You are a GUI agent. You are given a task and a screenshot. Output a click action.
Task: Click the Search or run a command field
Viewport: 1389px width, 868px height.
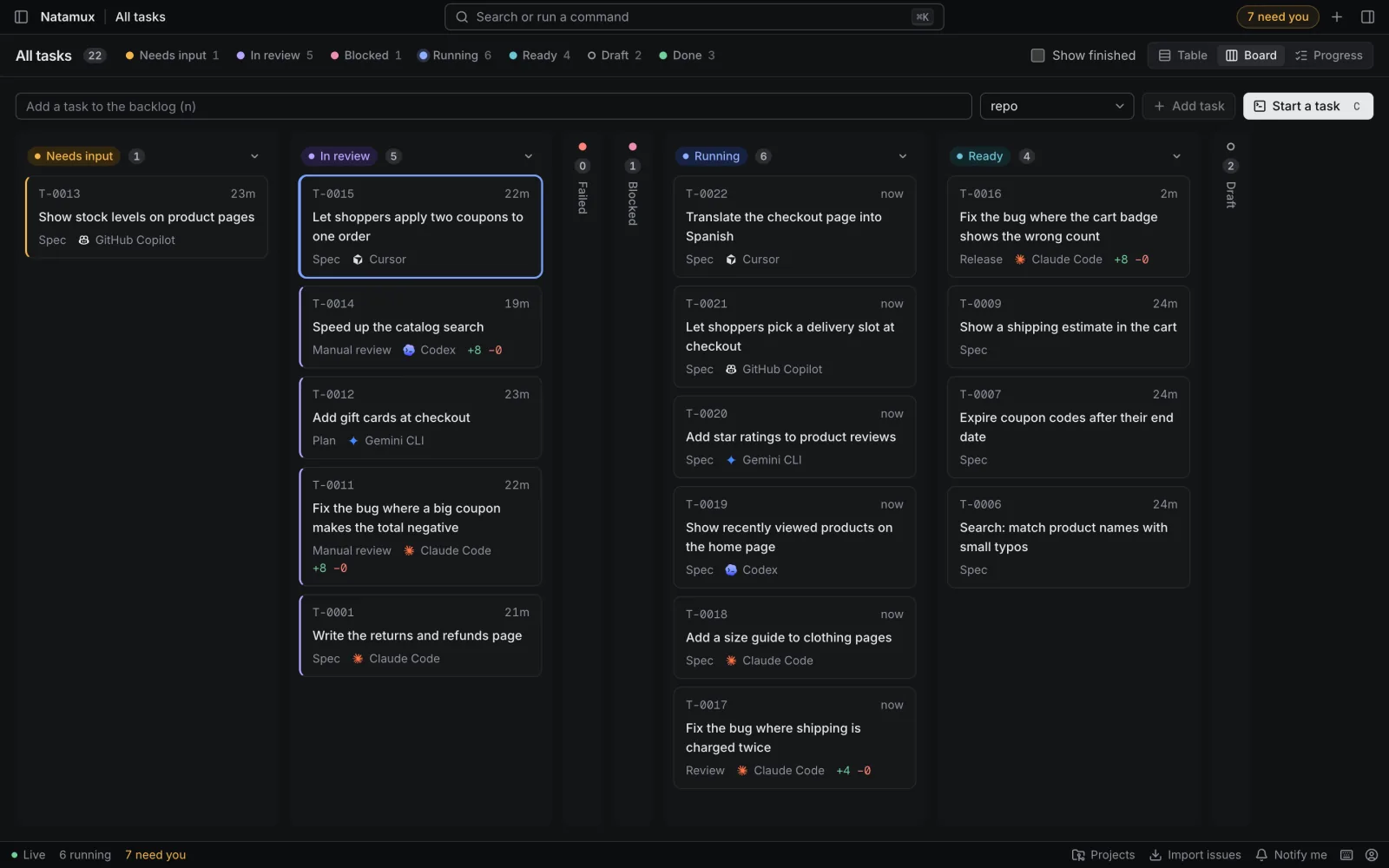tap(694, 16)
